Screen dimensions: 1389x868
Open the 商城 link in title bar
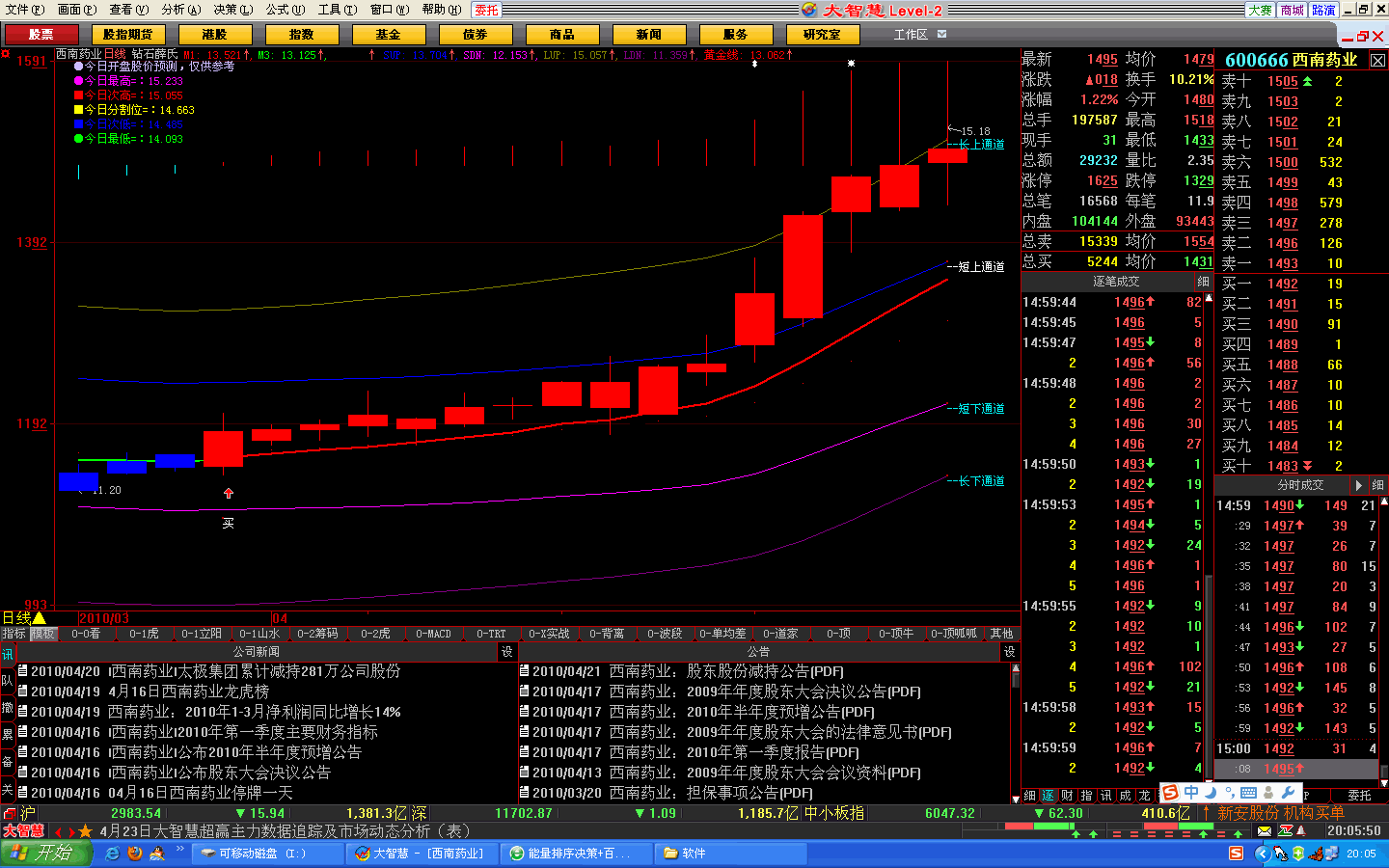pos(1293,10)
